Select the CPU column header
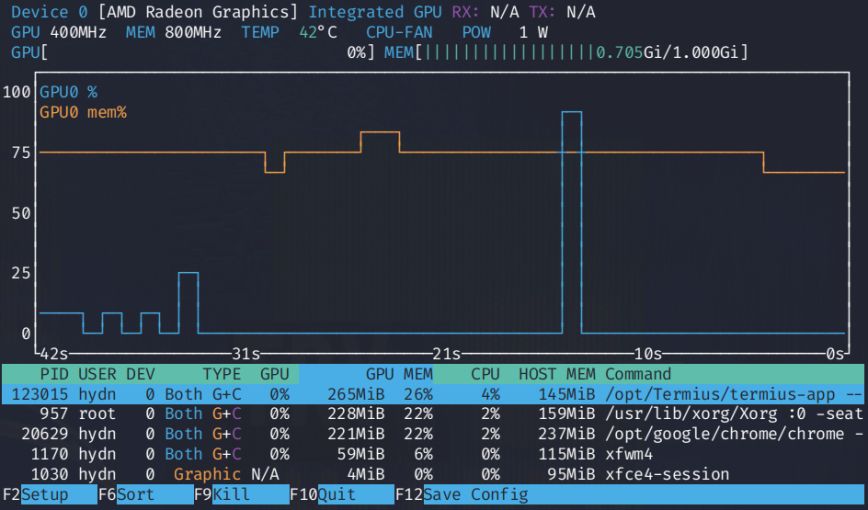Screen dimensions: 868x510 pyautogui.click(x=485, y=373)
